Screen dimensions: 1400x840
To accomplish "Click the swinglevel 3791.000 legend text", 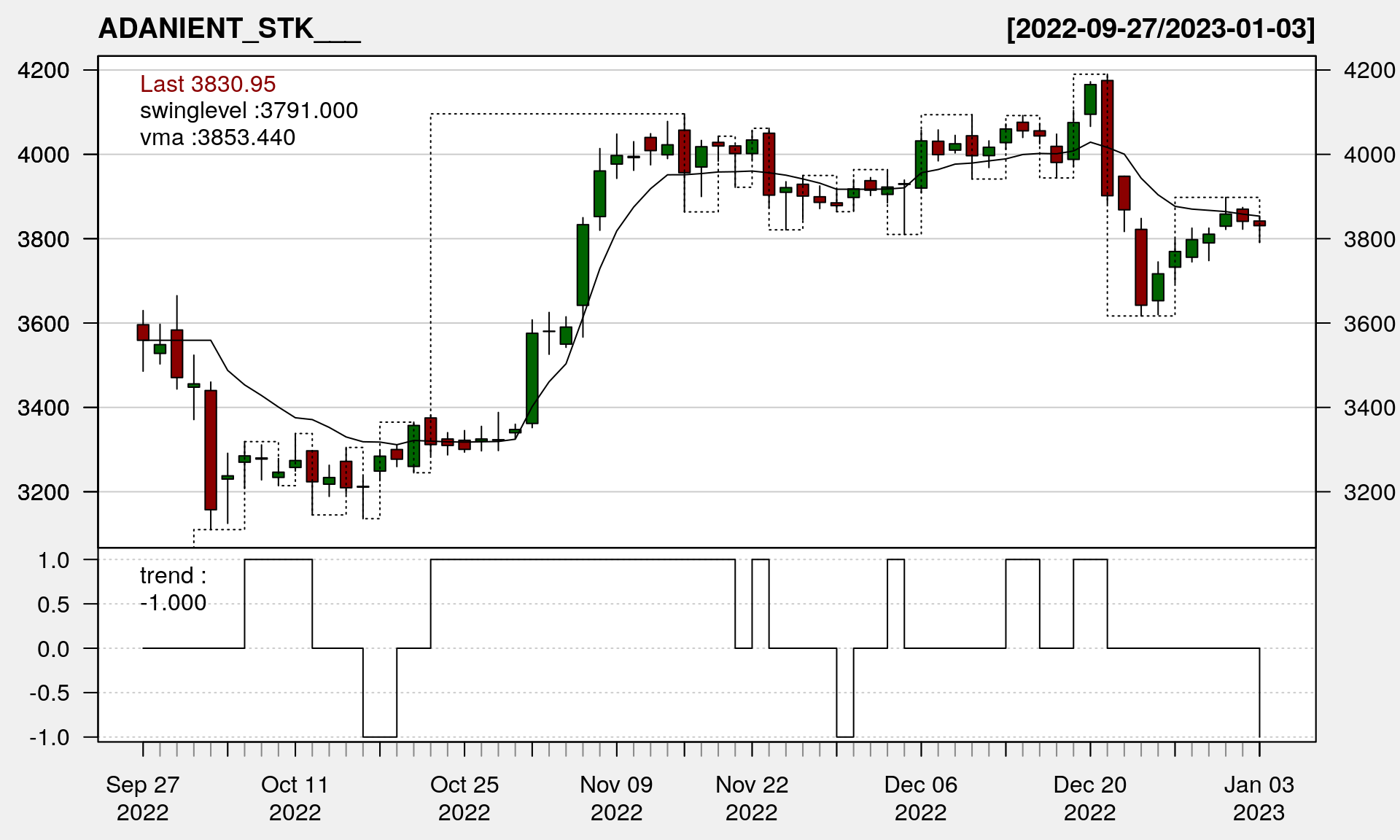I will 249,111.
